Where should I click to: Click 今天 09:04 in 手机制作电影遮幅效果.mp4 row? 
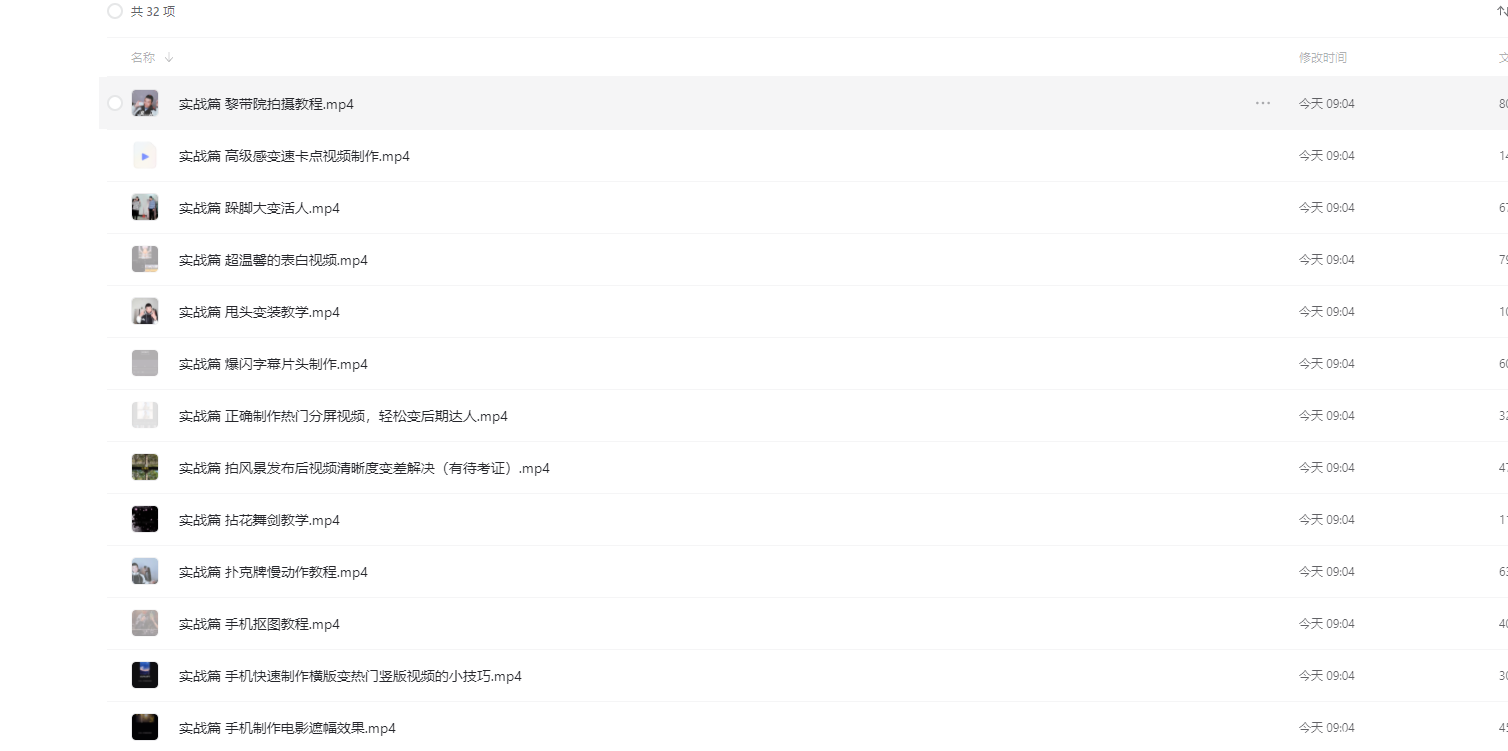click(1326, 727)
